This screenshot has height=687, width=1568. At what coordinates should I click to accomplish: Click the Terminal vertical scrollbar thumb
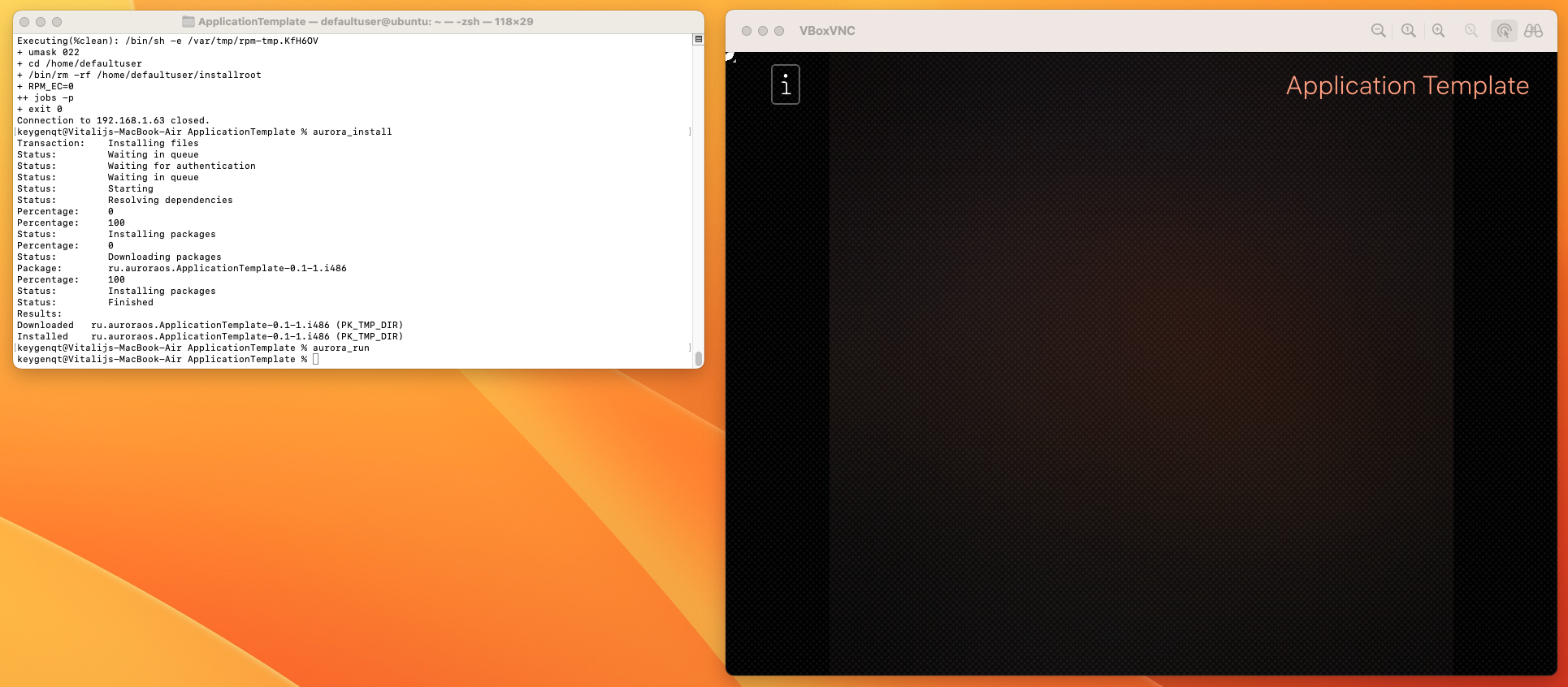[x=698, y=358]
